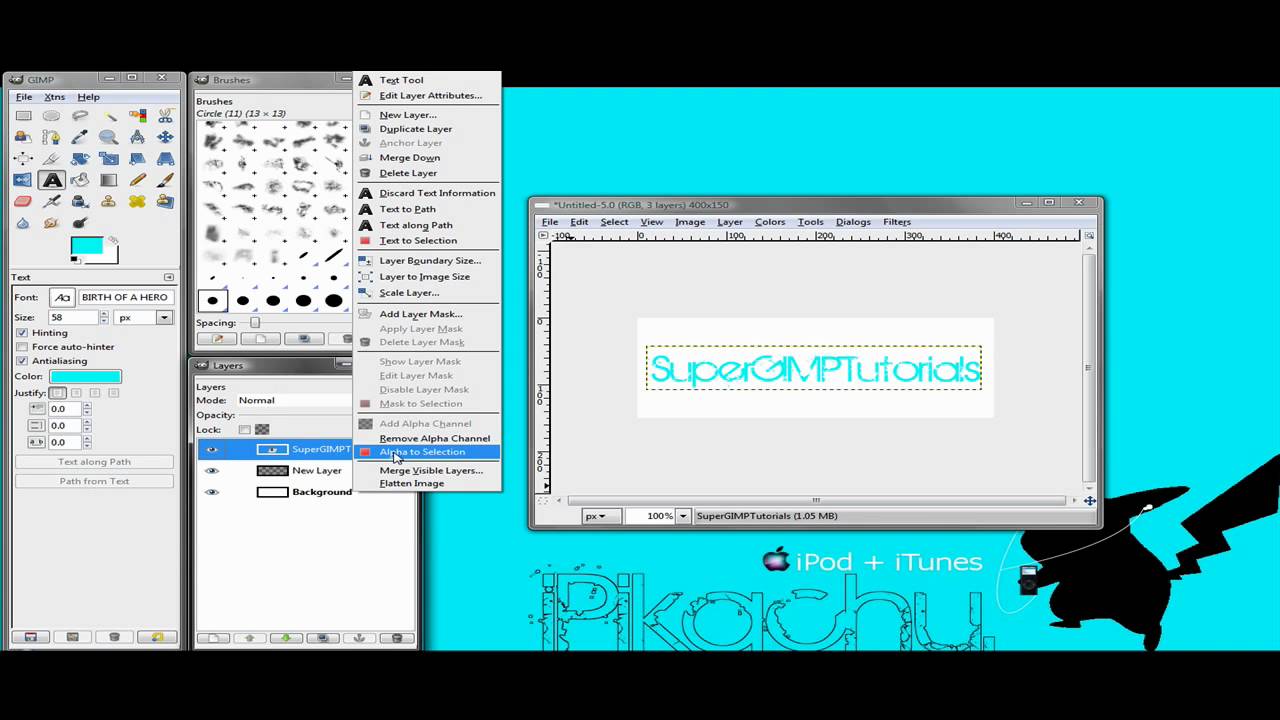The image size is (1280, 720).
Task: Choose Alpha to Selection from context menu
Action: [x=427, y=452]
